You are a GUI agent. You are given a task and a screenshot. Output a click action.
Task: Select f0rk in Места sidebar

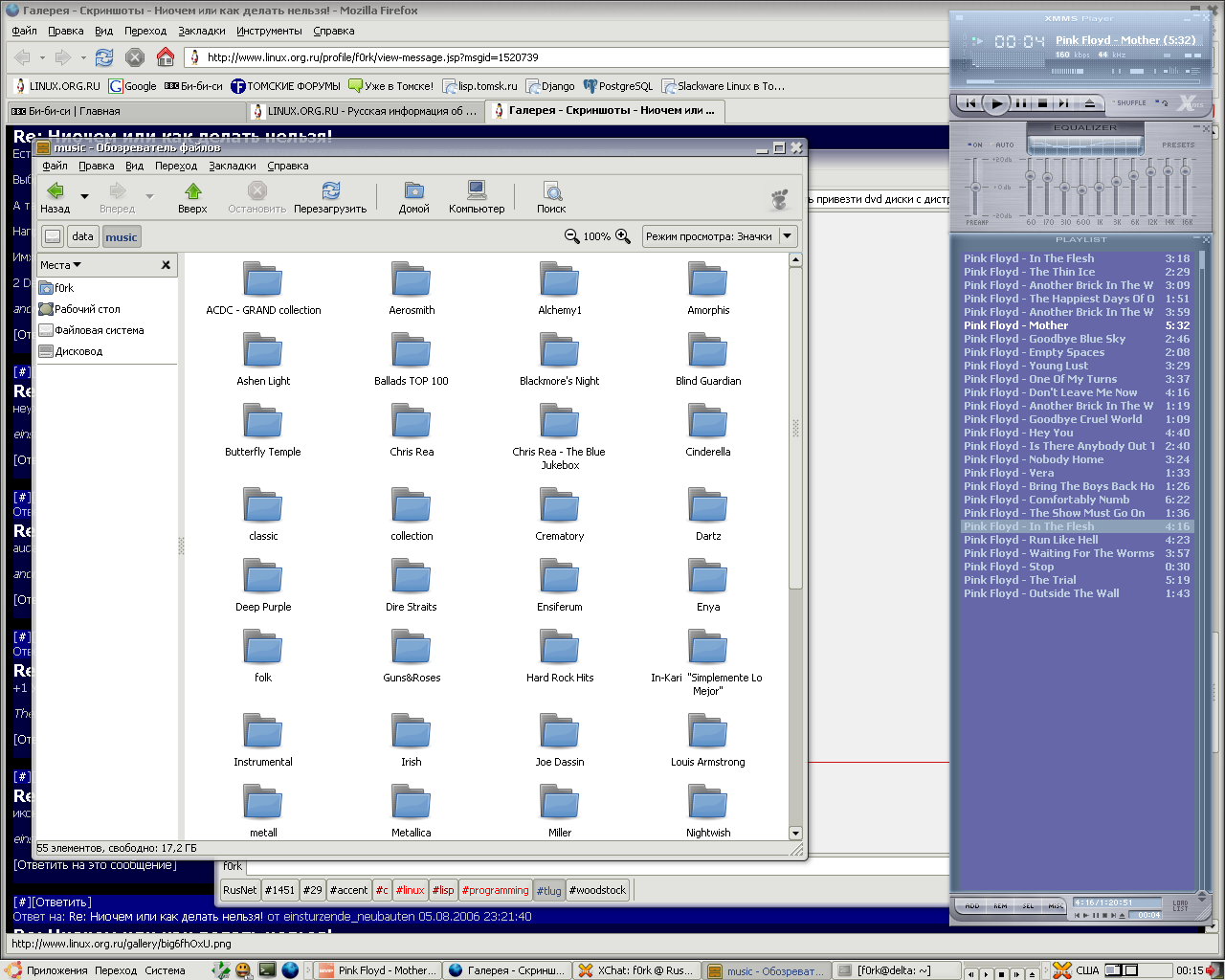pyautogui.click(x=56, y=288)
